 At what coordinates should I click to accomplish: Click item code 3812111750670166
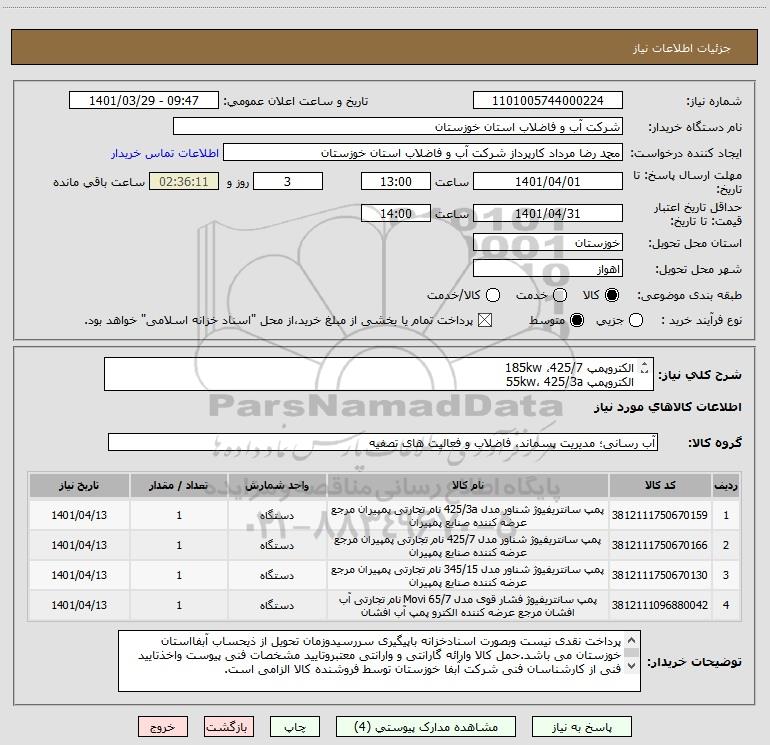pyautogui.click(x=660, y=545)
